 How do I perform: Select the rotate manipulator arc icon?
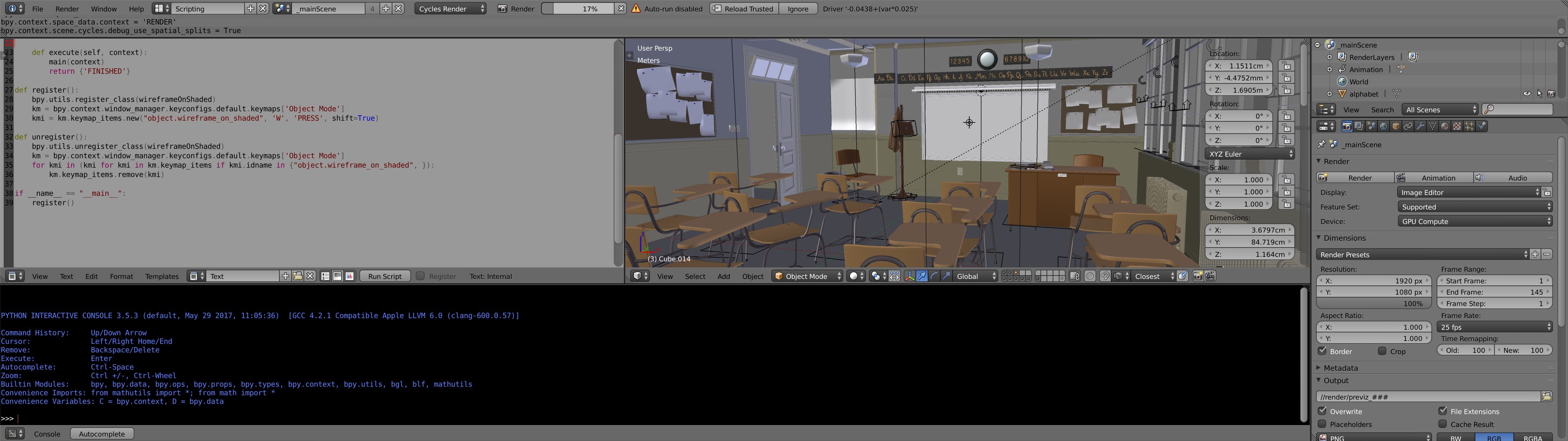[x=934, y=276]
